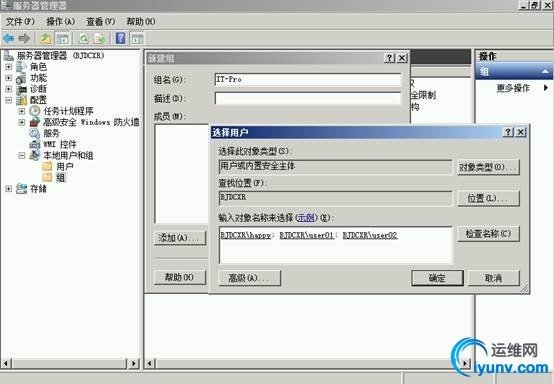Click the BJDCXR\user01 entry
This screenshot has height=384, width=554.
306,235
